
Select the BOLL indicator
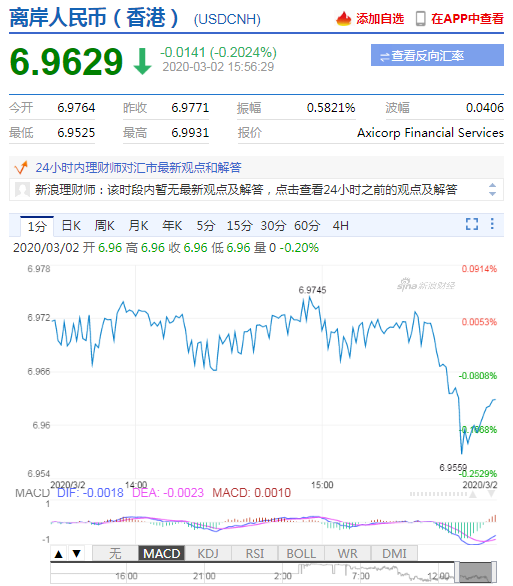point(301,553)
